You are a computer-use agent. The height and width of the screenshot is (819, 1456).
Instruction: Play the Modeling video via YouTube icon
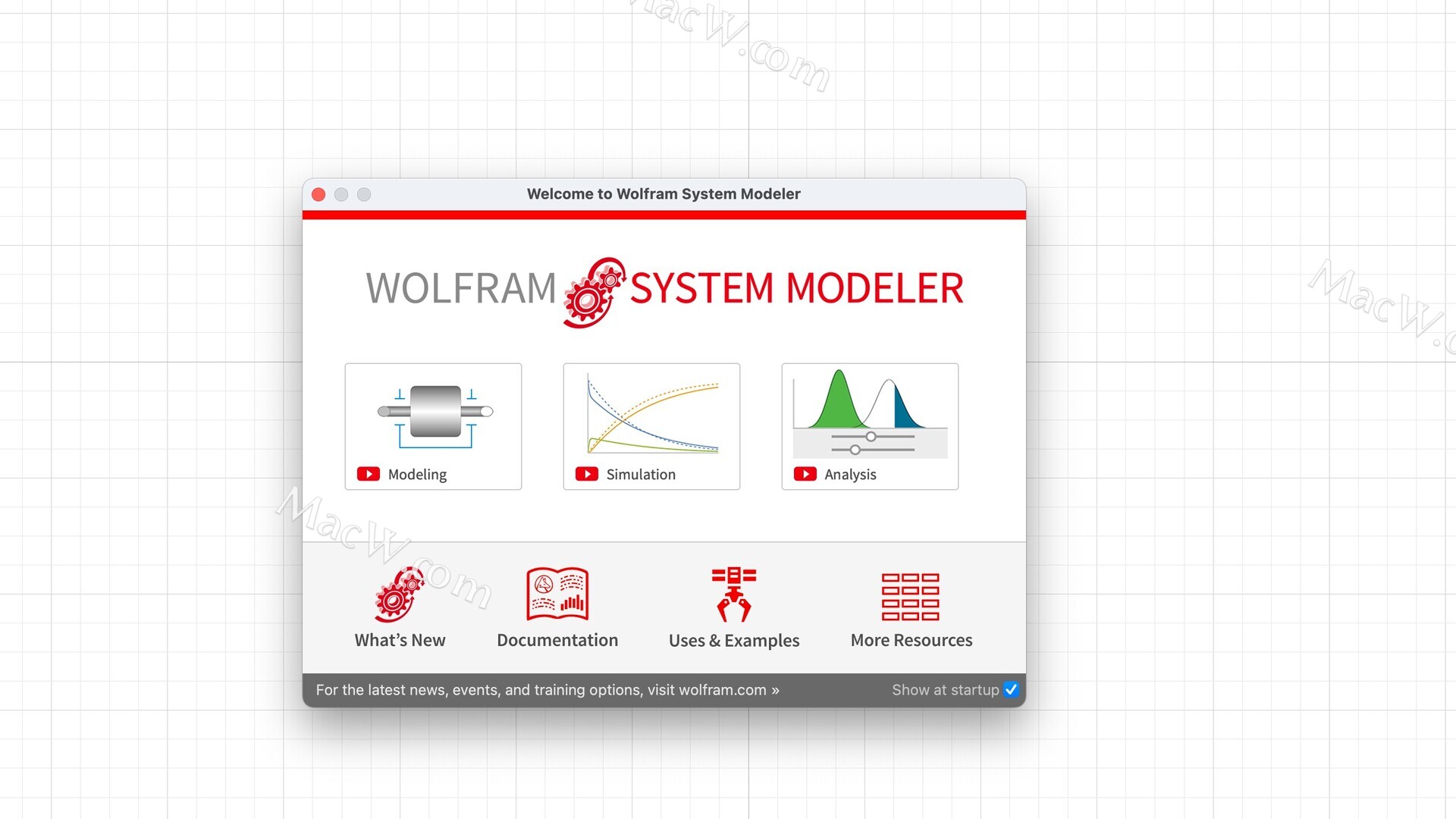pyautogui.click(x=369, y=474)
